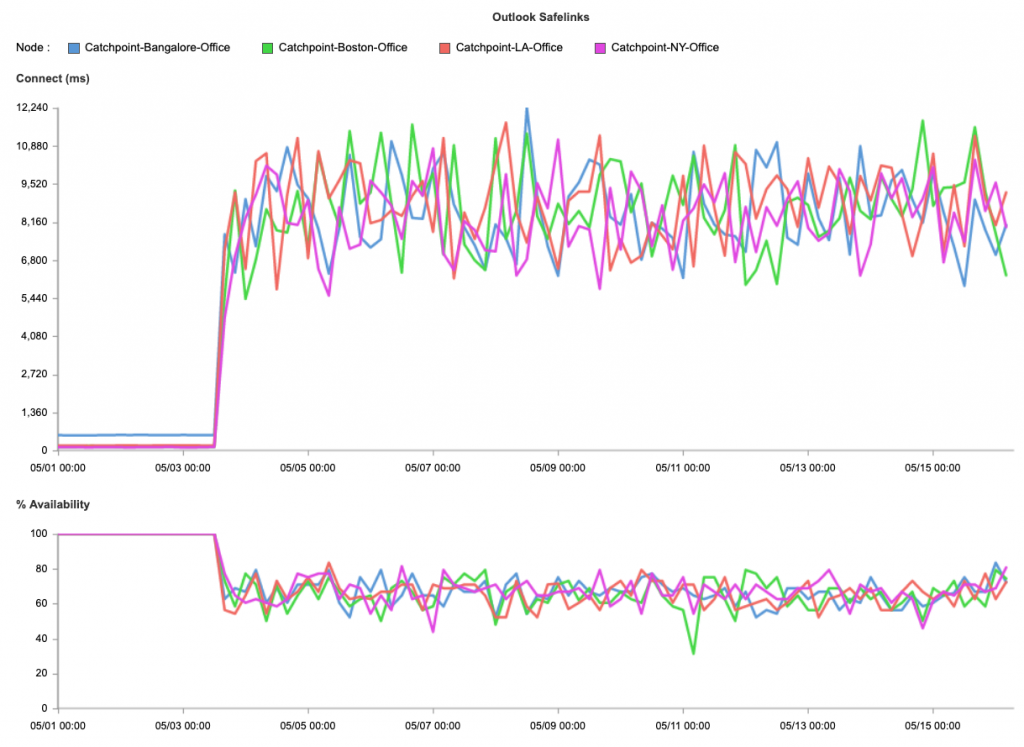Click the 6,800 y-axis label
The height and width of the screenshot is (747, 1024).
tap(35, 260)
